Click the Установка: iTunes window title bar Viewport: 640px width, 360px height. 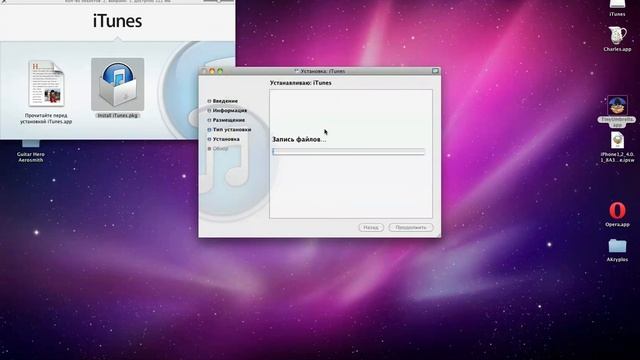click(x=320, y=71)
